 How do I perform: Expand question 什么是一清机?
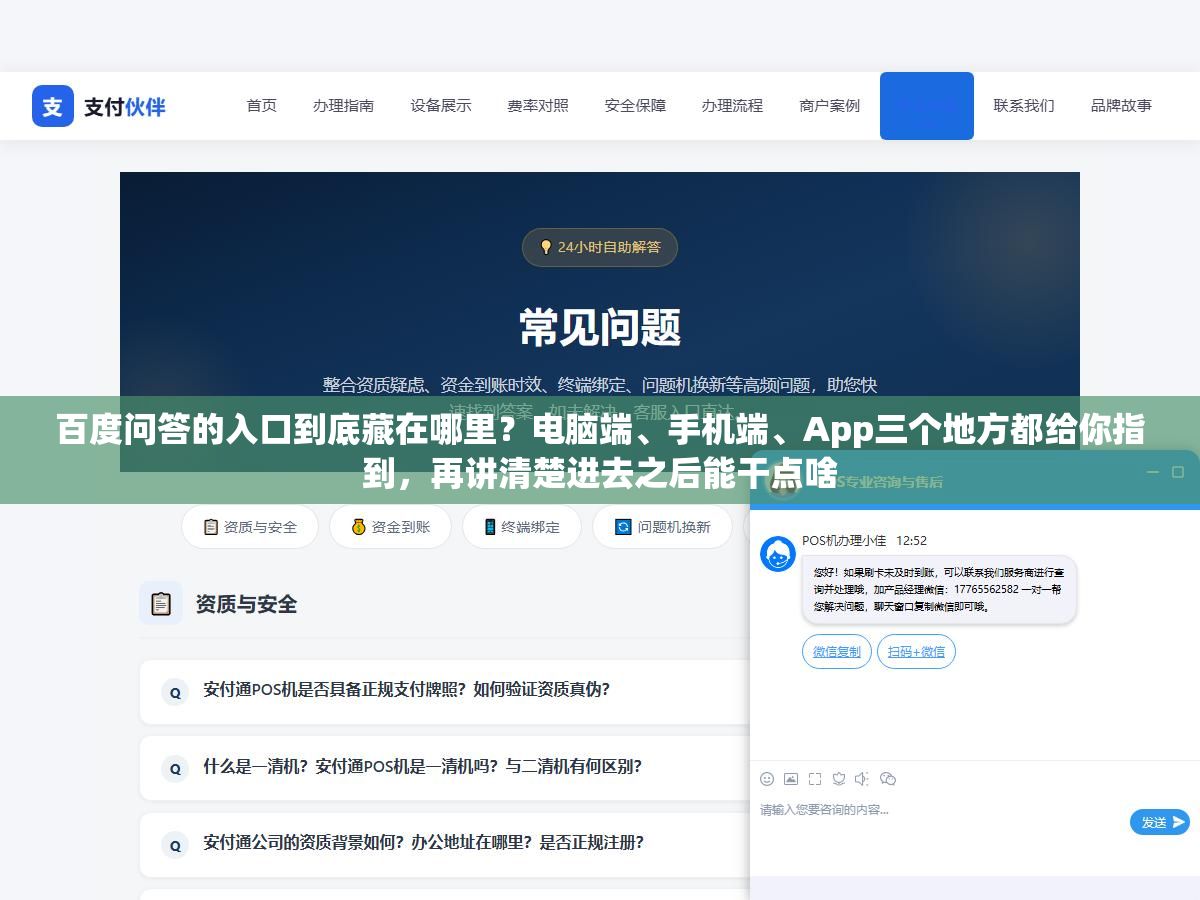445,768
